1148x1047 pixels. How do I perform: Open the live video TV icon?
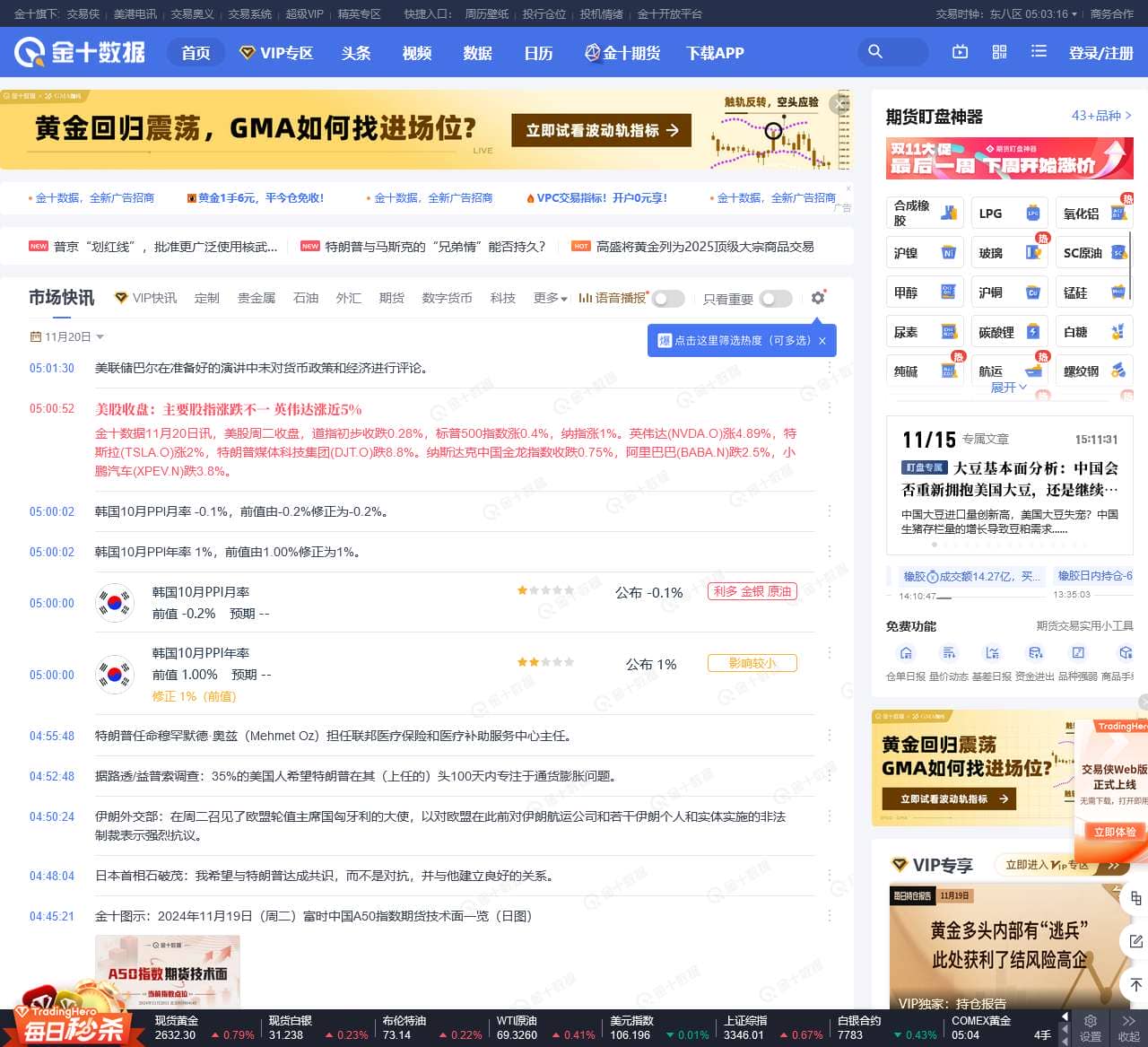(960, 52)
